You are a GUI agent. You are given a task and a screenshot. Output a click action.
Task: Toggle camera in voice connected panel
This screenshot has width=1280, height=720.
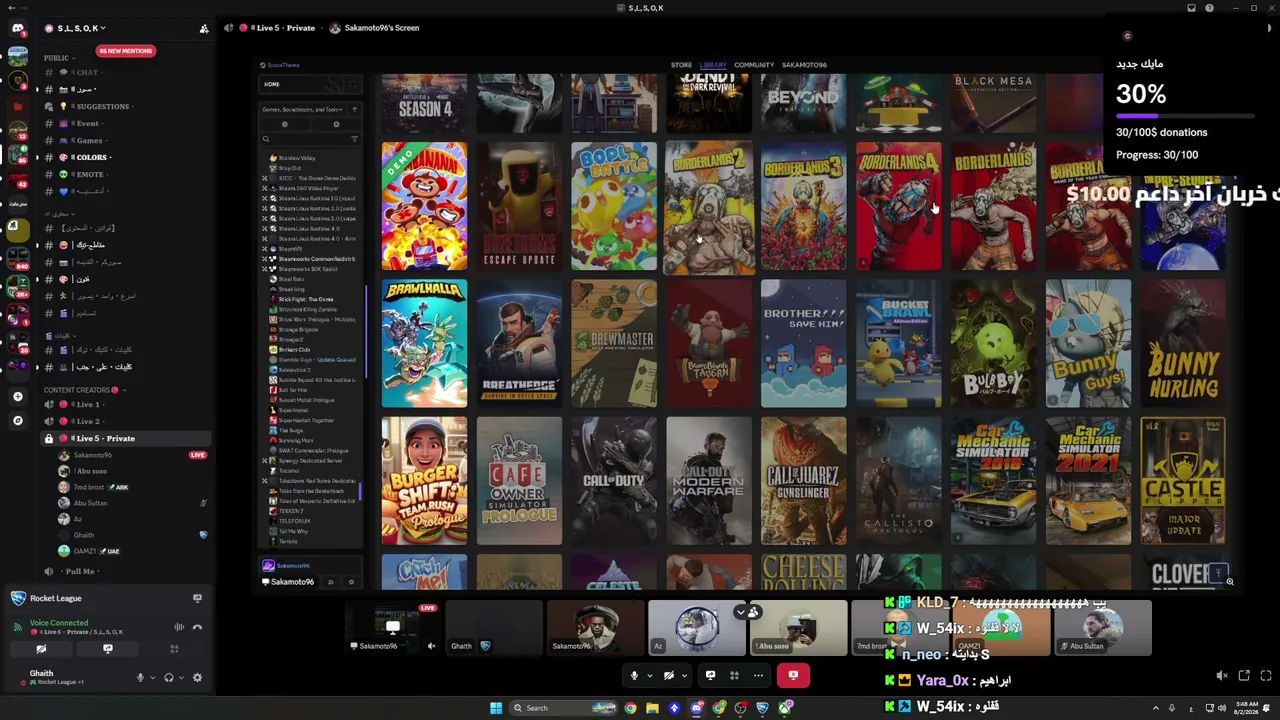(41, 649)
